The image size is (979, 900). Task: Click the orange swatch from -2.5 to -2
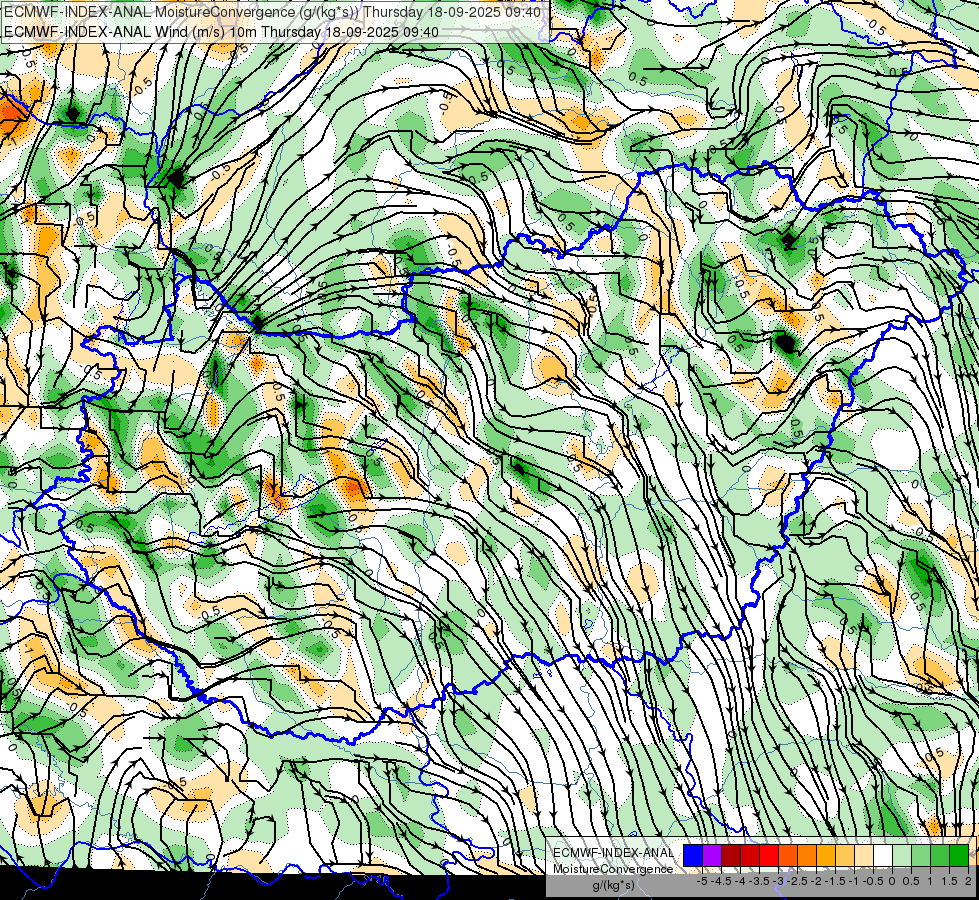pos(807,856)
